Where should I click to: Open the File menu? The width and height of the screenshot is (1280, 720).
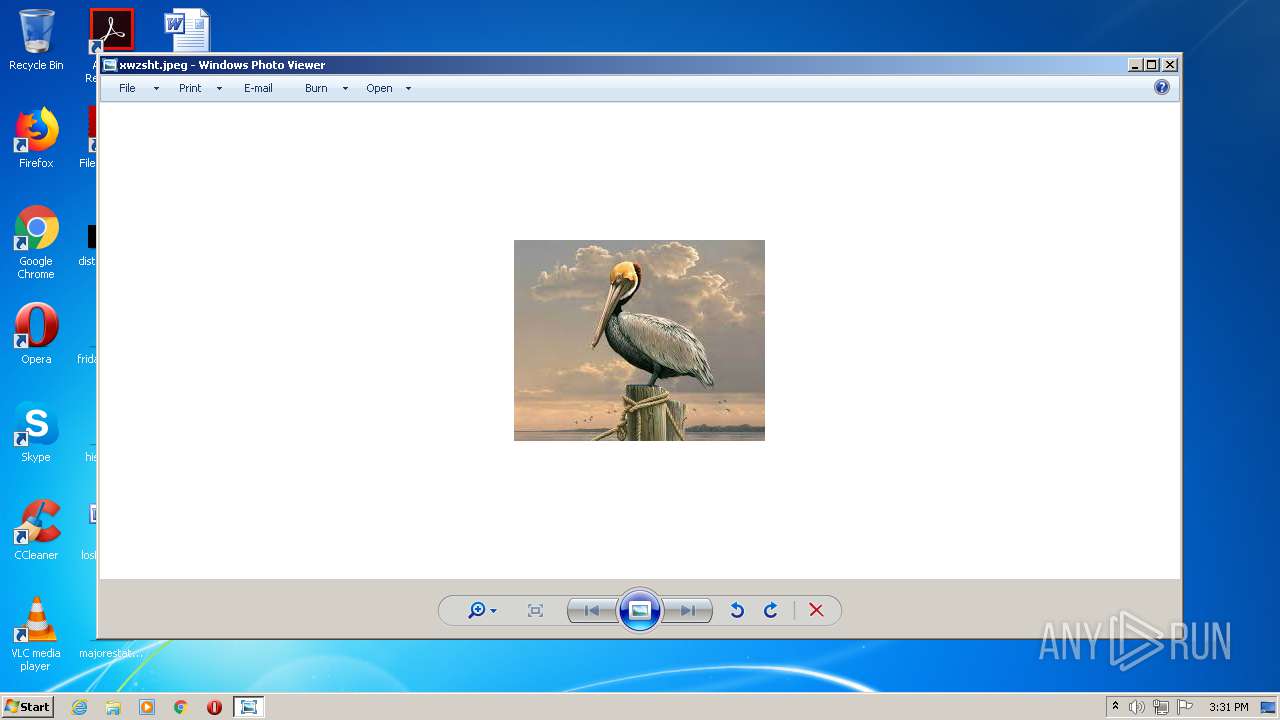127,88
